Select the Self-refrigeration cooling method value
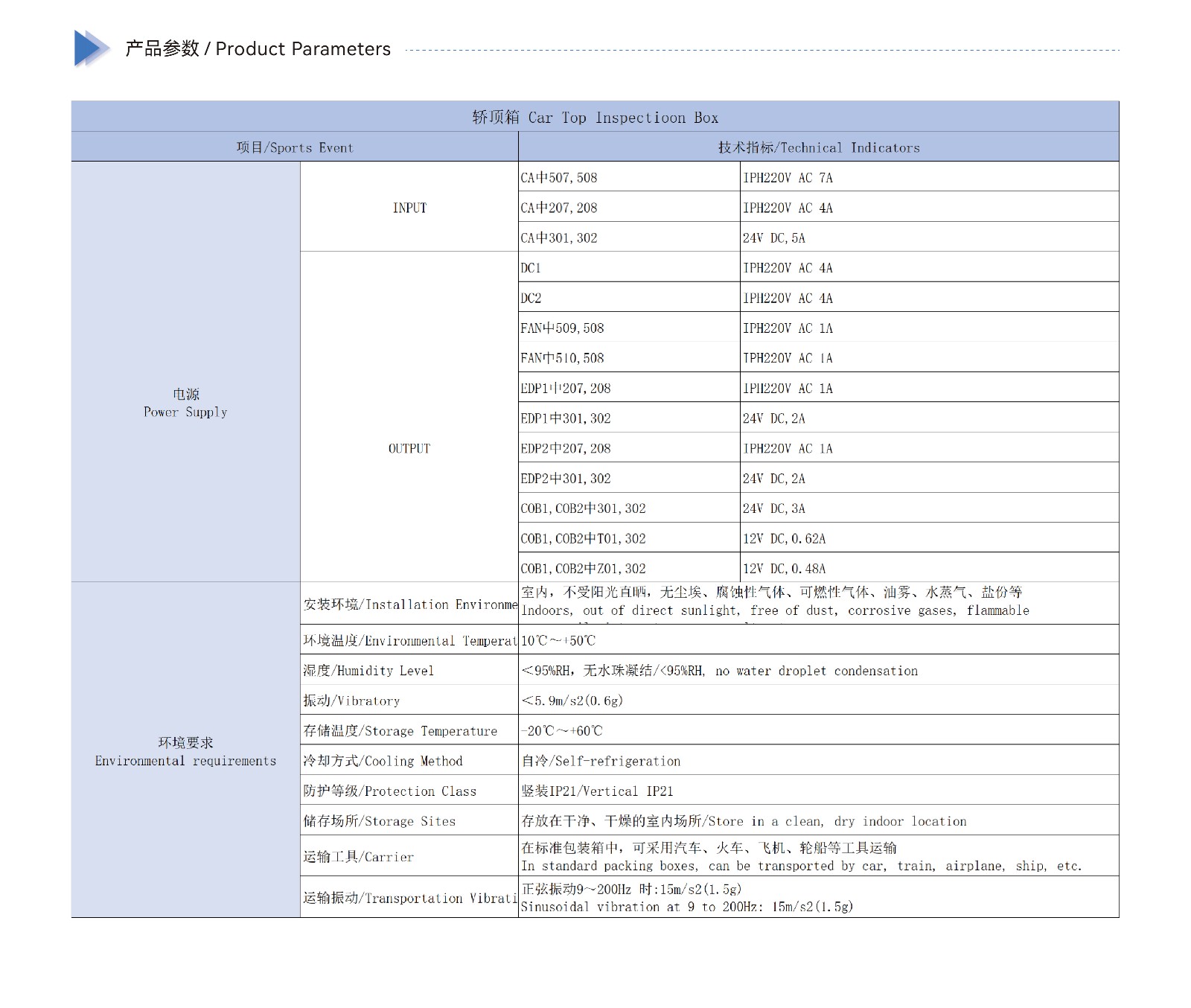This screenshot has width=1191, height=1008. pos(601,761)
